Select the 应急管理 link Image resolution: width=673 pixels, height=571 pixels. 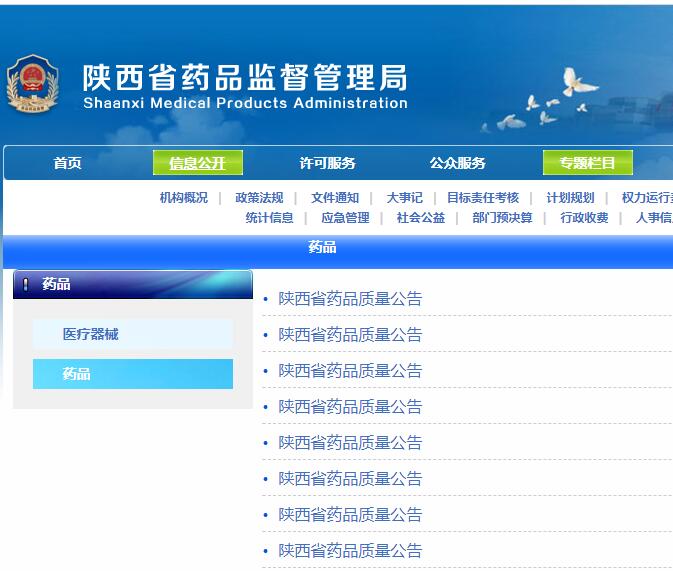click(x=345, y=218)
